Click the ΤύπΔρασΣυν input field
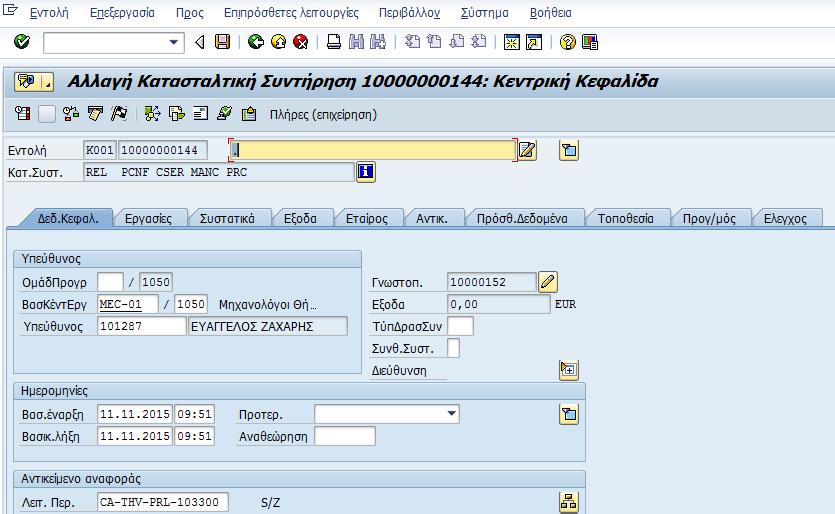 pos(460,326)
